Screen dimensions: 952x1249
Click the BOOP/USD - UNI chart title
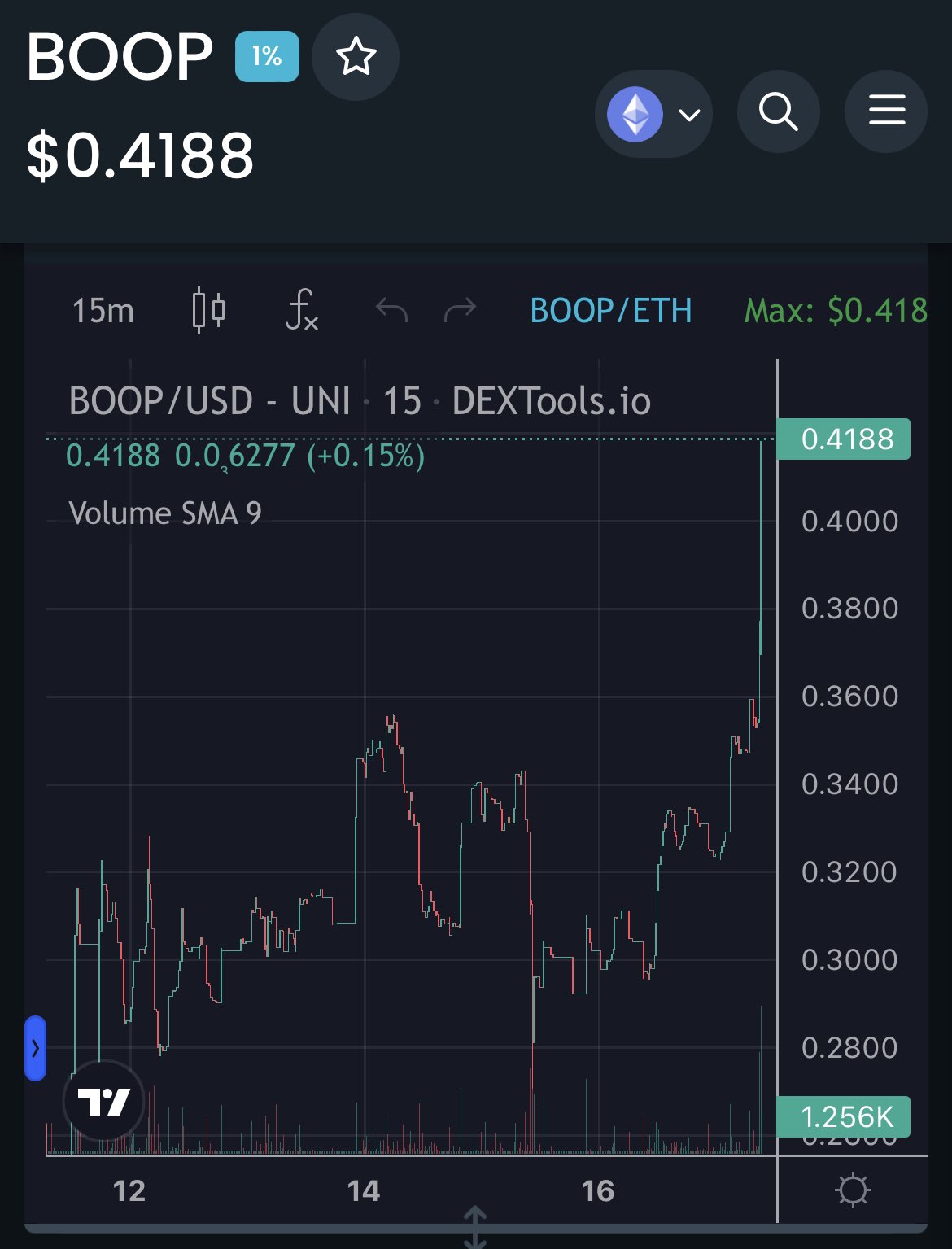(x=360, y=401)
